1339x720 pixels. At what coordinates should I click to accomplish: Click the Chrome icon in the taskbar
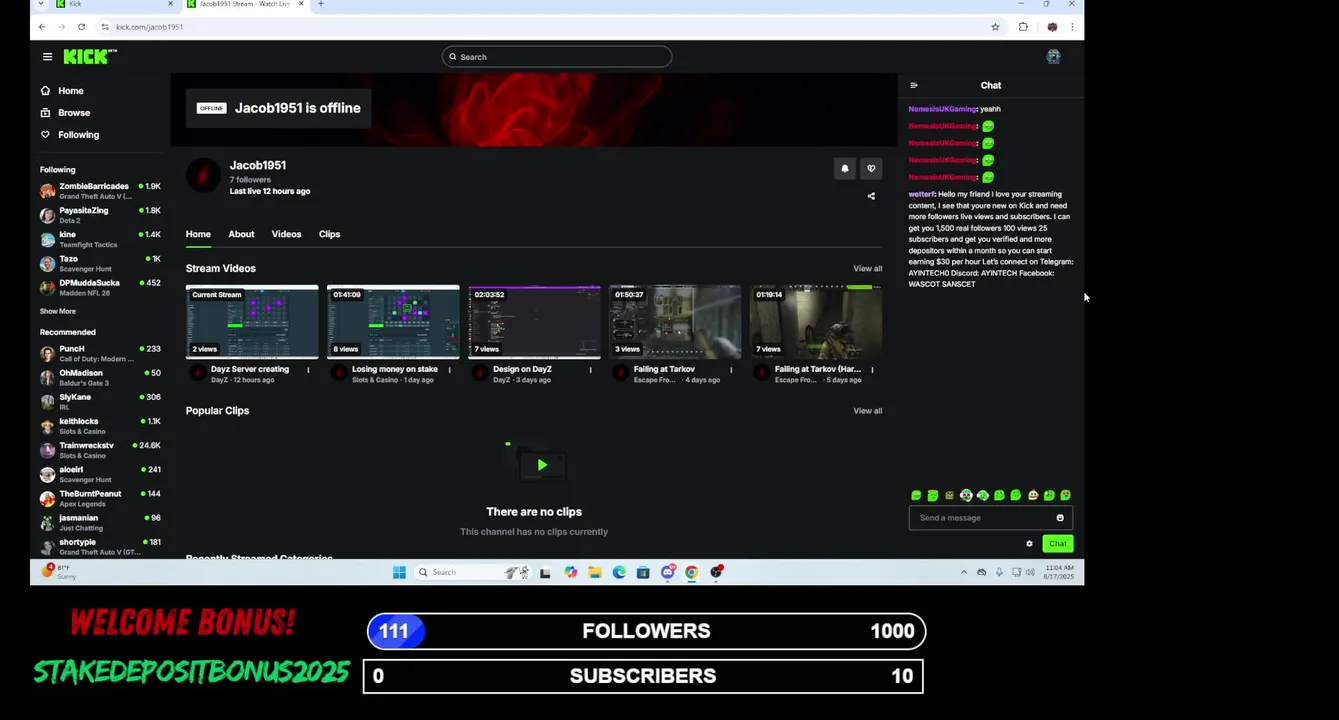(x=691, y=572)
